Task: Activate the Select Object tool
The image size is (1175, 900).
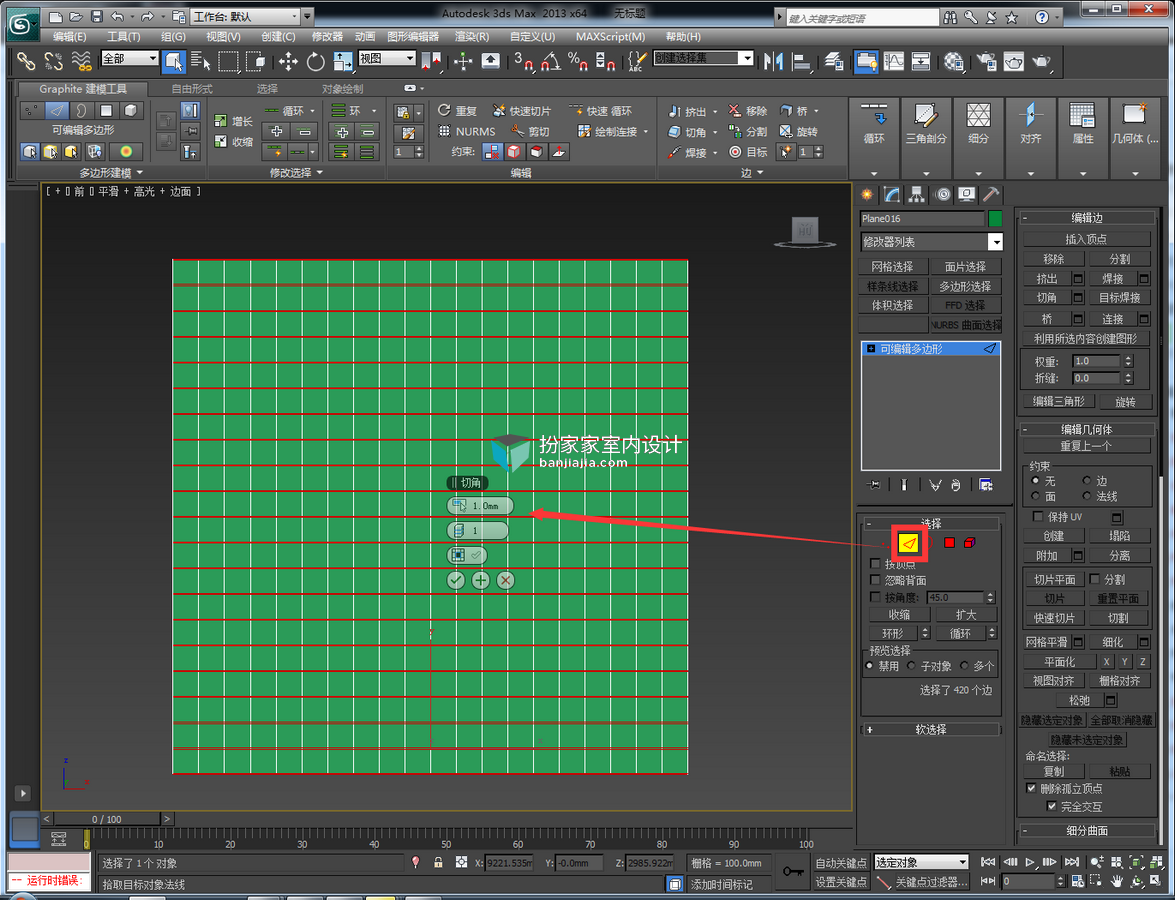Action: (173, 61)
